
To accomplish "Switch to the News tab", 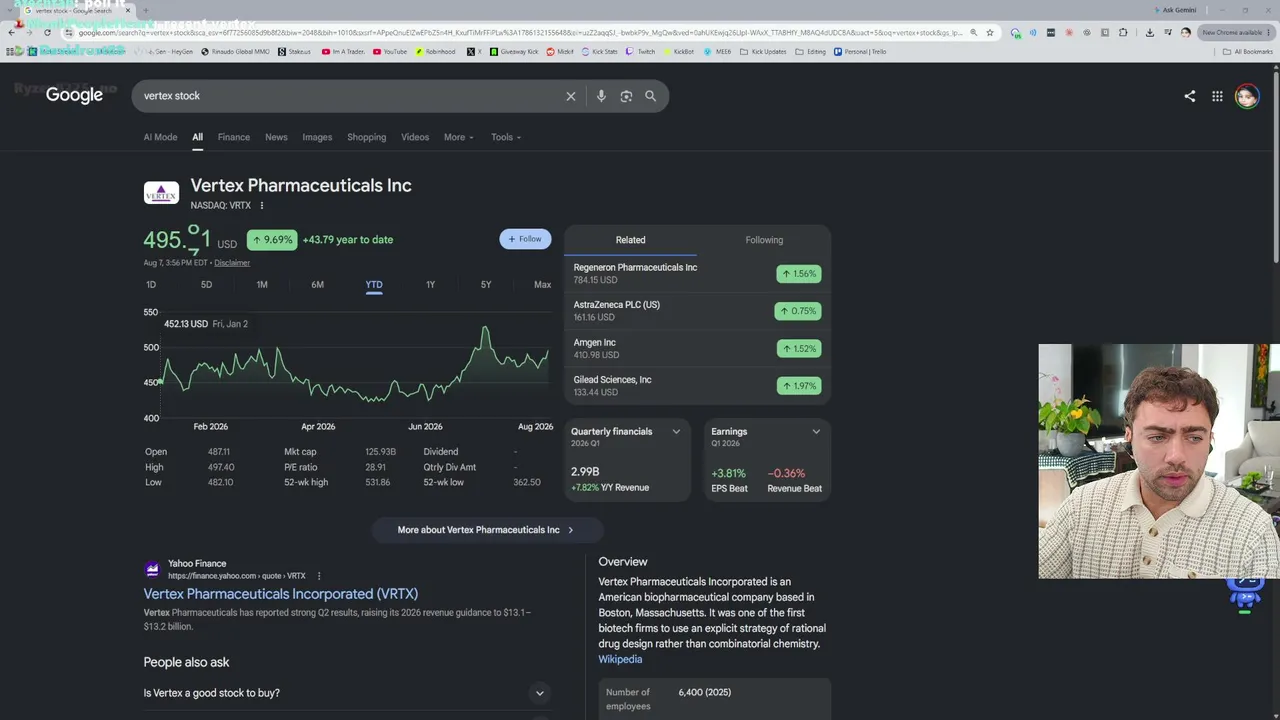I will pos(276,137).
